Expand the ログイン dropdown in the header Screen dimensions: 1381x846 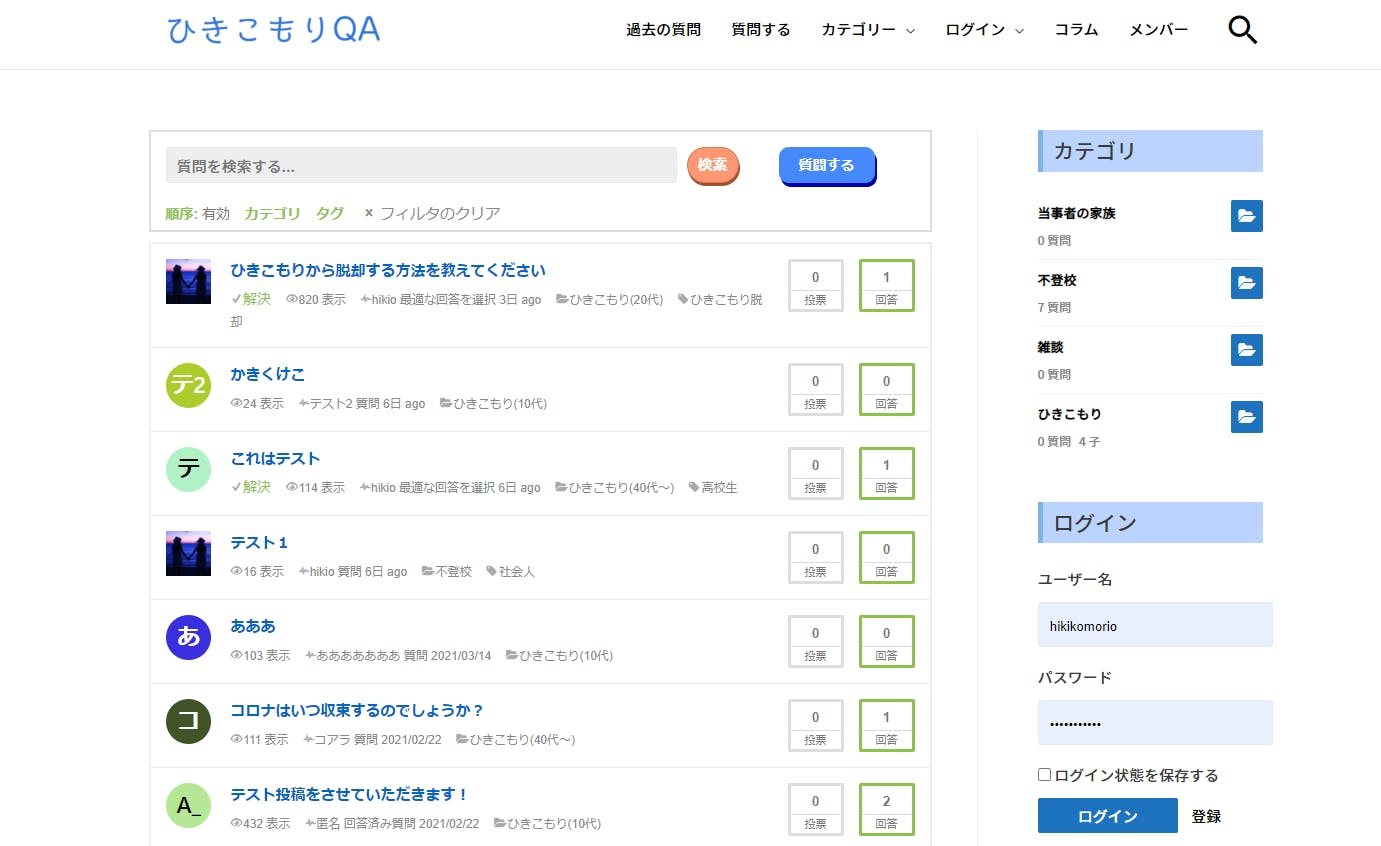tap(984, 30)
